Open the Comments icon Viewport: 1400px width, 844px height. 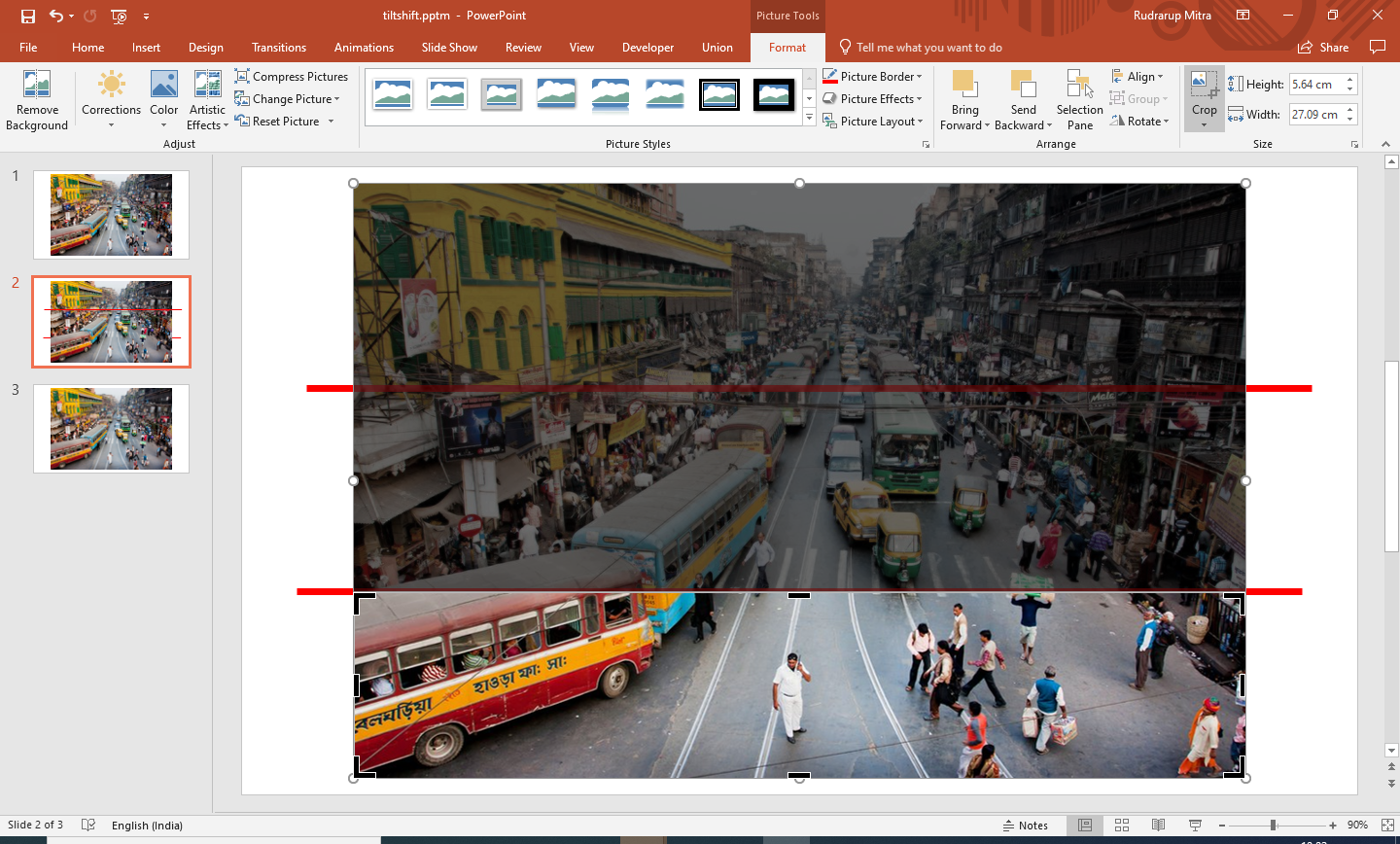(1377, 47)
